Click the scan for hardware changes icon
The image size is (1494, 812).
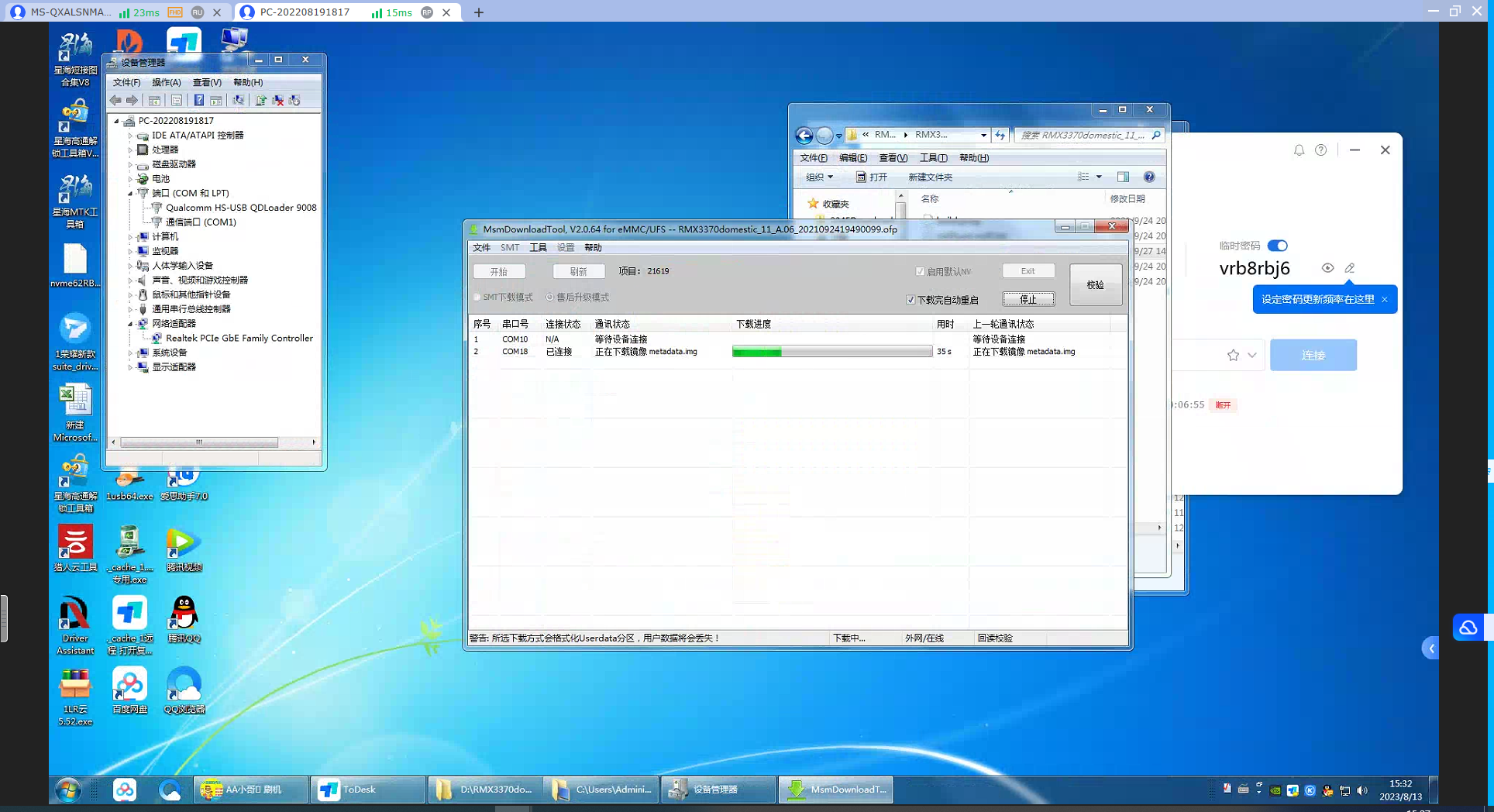[239, 100]
